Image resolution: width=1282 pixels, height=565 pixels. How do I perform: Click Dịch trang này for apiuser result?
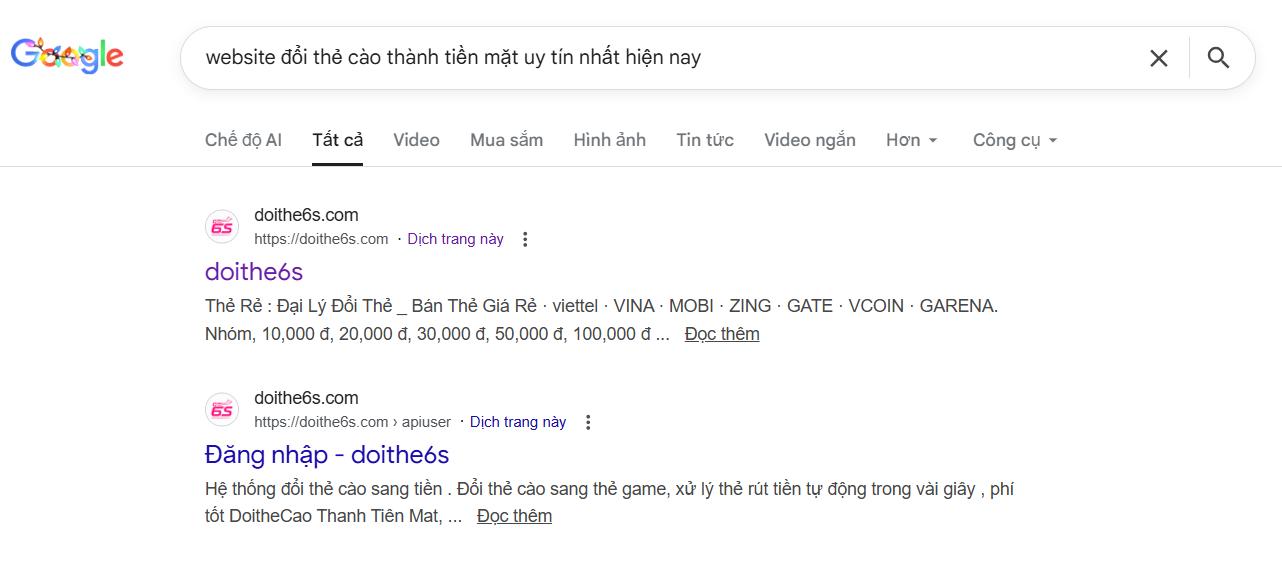point(518,422)
